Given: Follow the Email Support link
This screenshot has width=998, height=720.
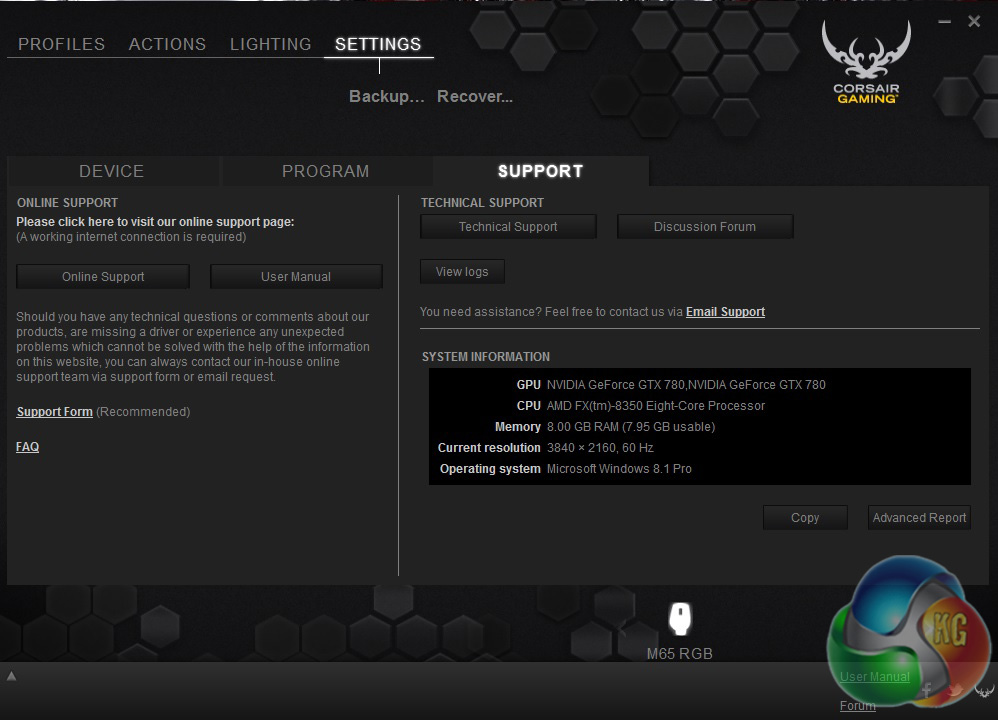Looking at the screenshot, I should pos(725,311).
